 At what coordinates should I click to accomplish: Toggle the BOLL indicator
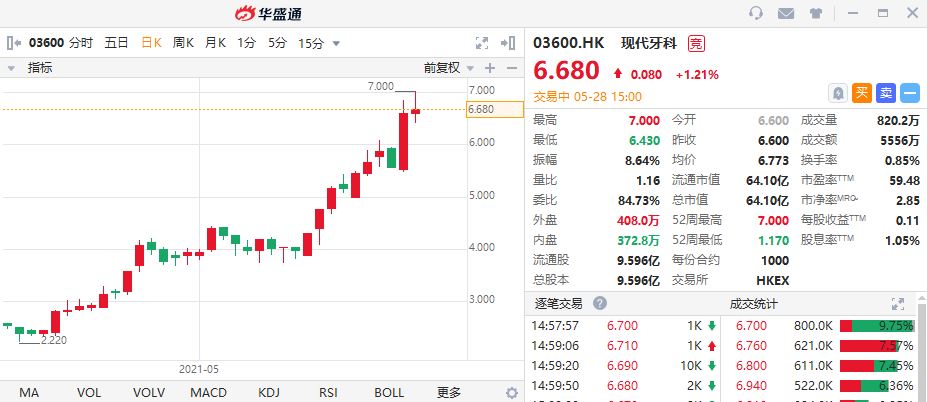(389, 393)
